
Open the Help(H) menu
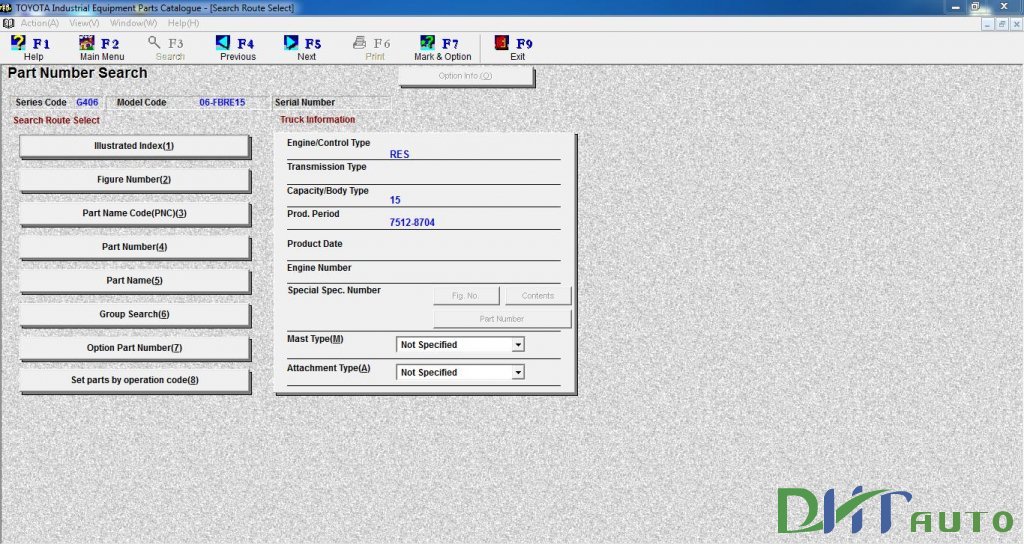pos(184,24)
